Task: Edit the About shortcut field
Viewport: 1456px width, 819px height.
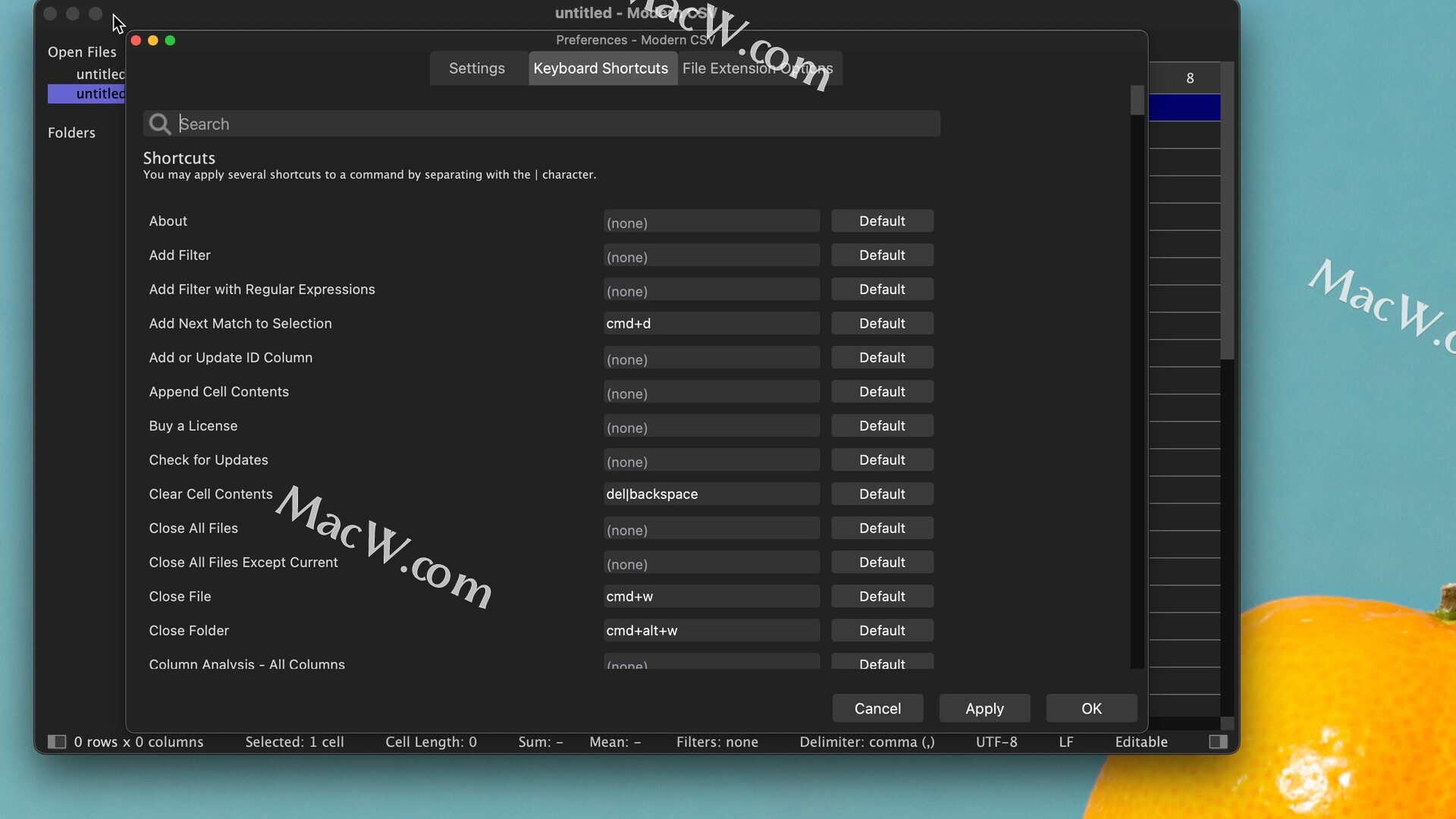Action: [x=711, y=221]
